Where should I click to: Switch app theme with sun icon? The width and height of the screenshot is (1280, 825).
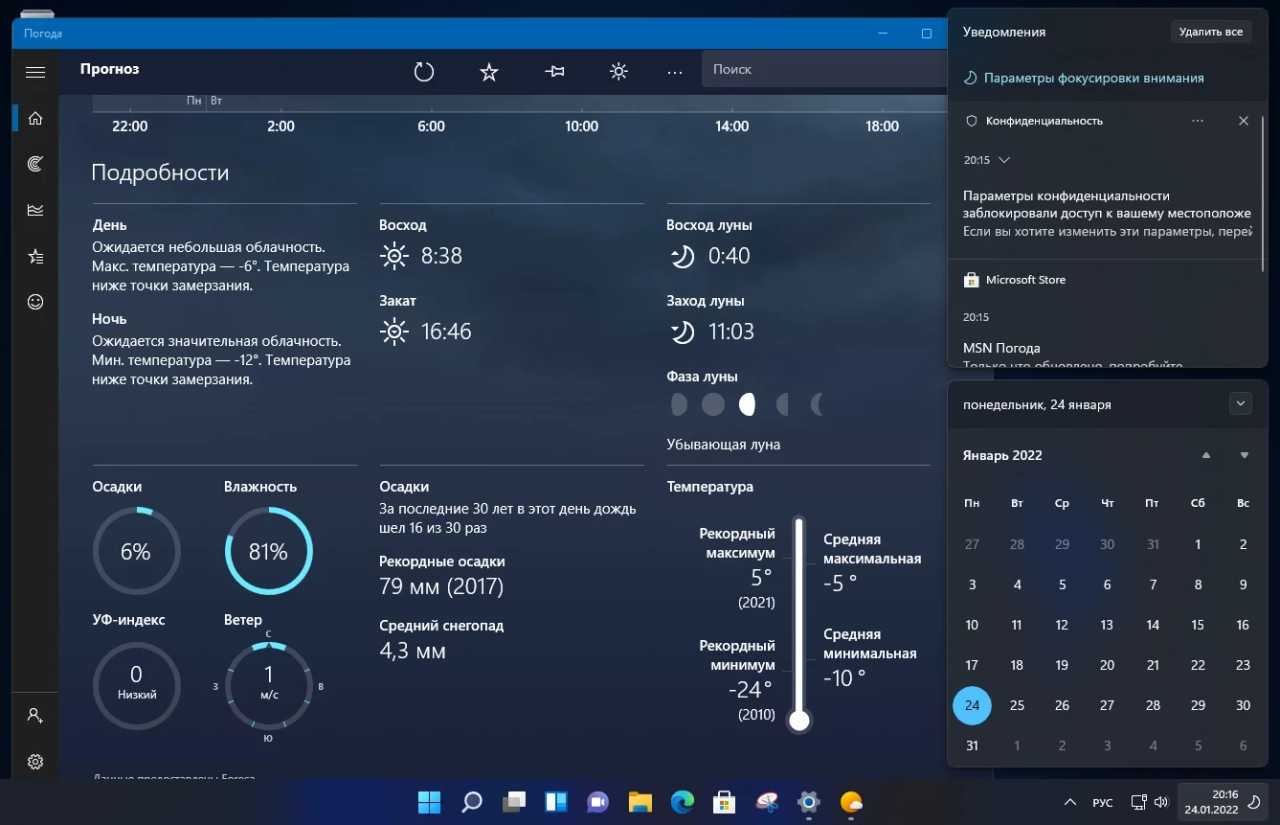619,71
